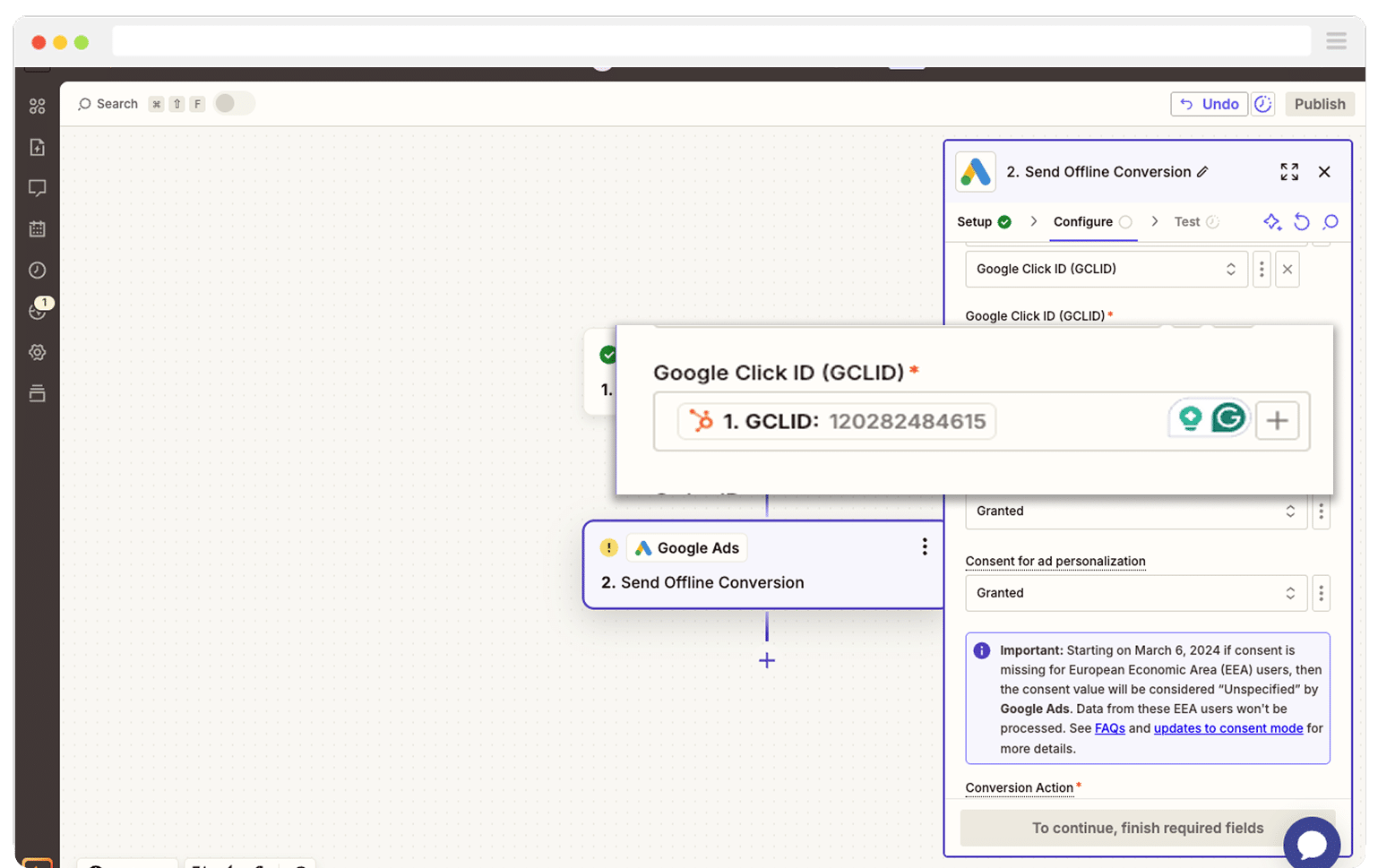Switch to the Setup tab
This screenshot has width=1378, height=868.
tap(984, 222)
